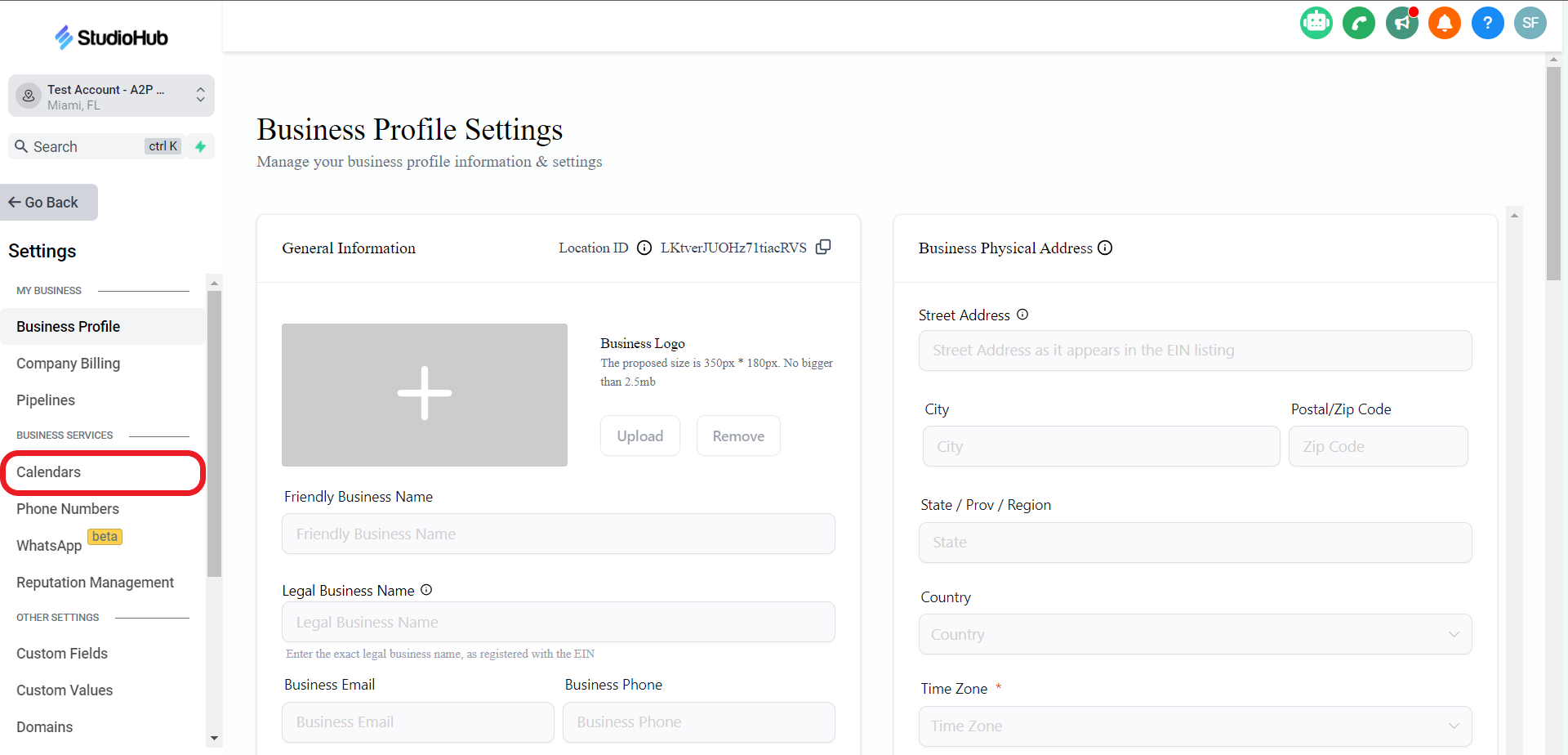Click the green phone dialer icon
The image size is (1568, 755).
point(1359,23)
